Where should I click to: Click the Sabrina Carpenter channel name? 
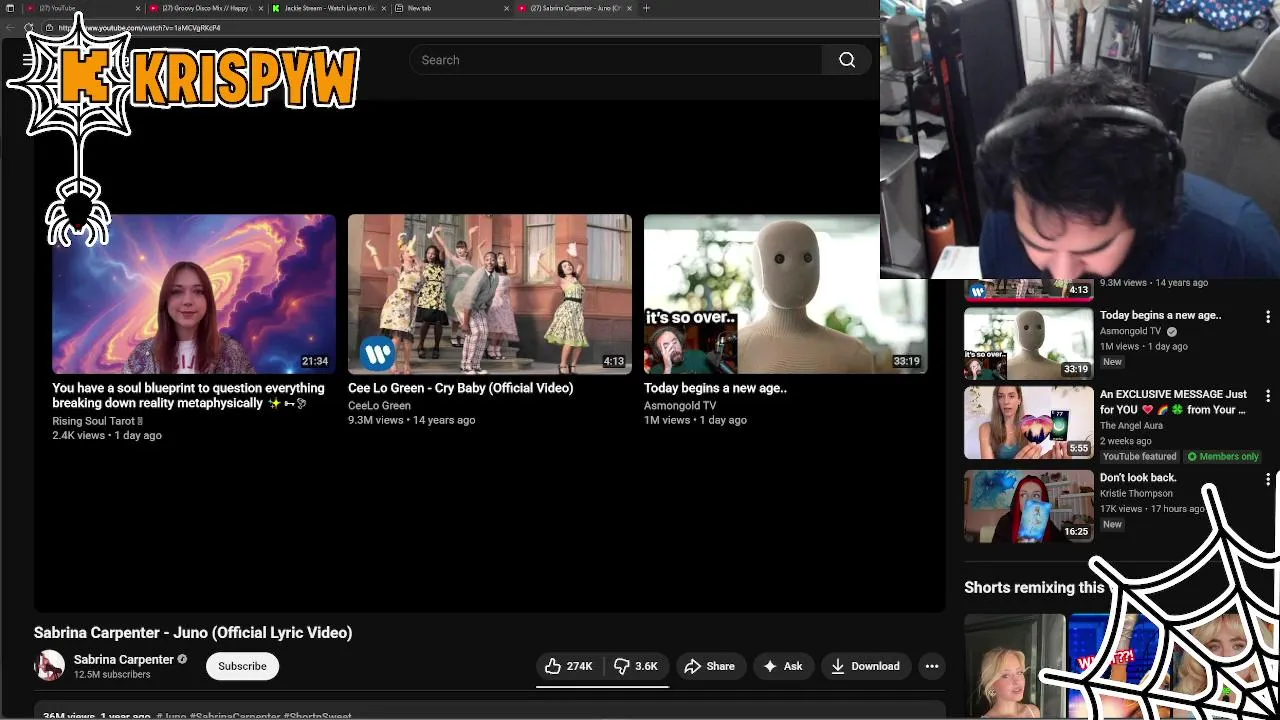pos(124,659)
